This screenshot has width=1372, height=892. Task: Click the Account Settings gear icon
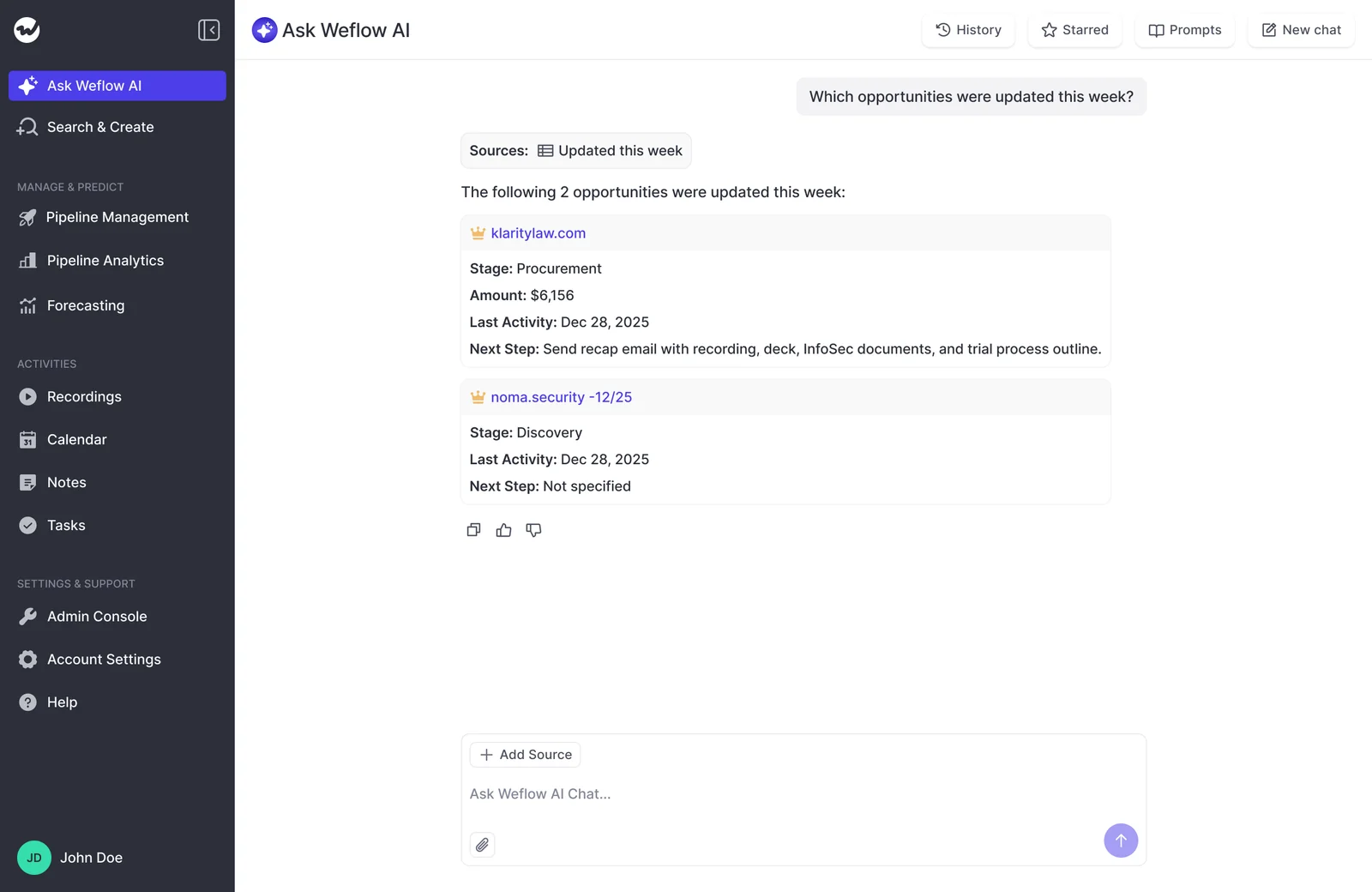[28, 660]
